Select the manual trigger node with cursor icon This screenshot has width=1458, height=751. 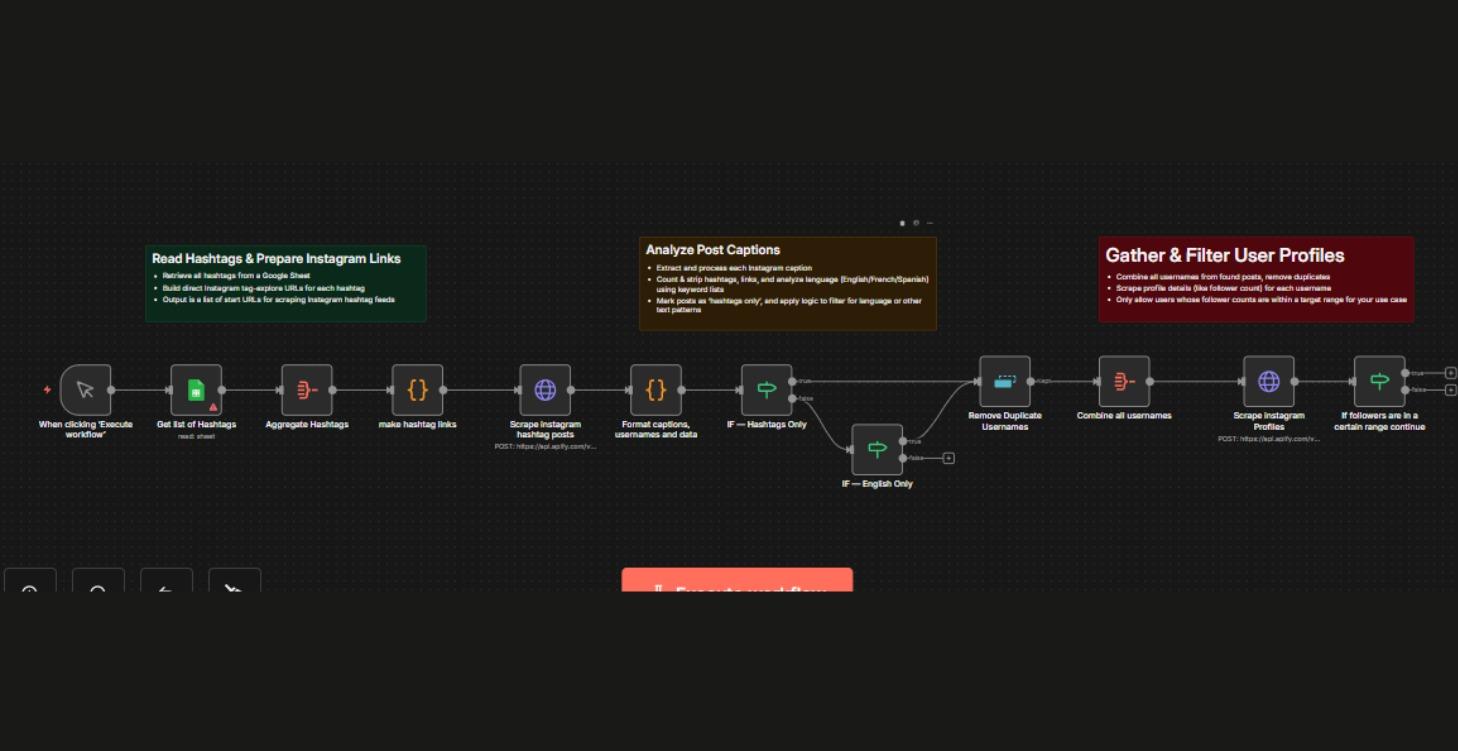click(x=86, y=390)
